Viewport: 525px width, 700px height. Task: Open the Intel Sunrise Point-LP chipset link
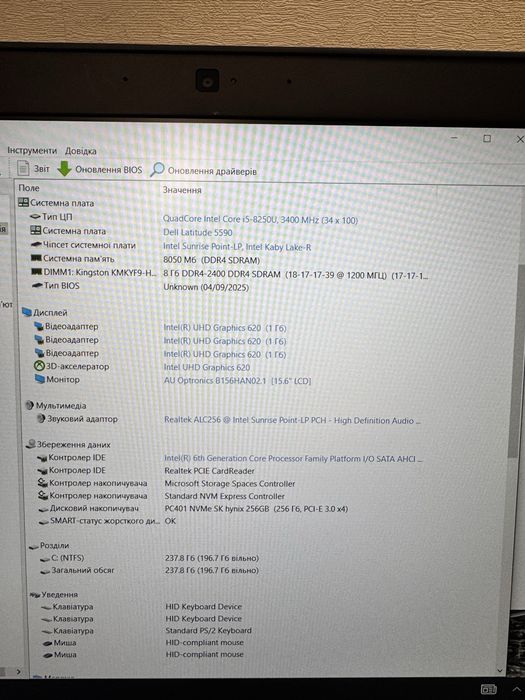[x=237, y=247]
